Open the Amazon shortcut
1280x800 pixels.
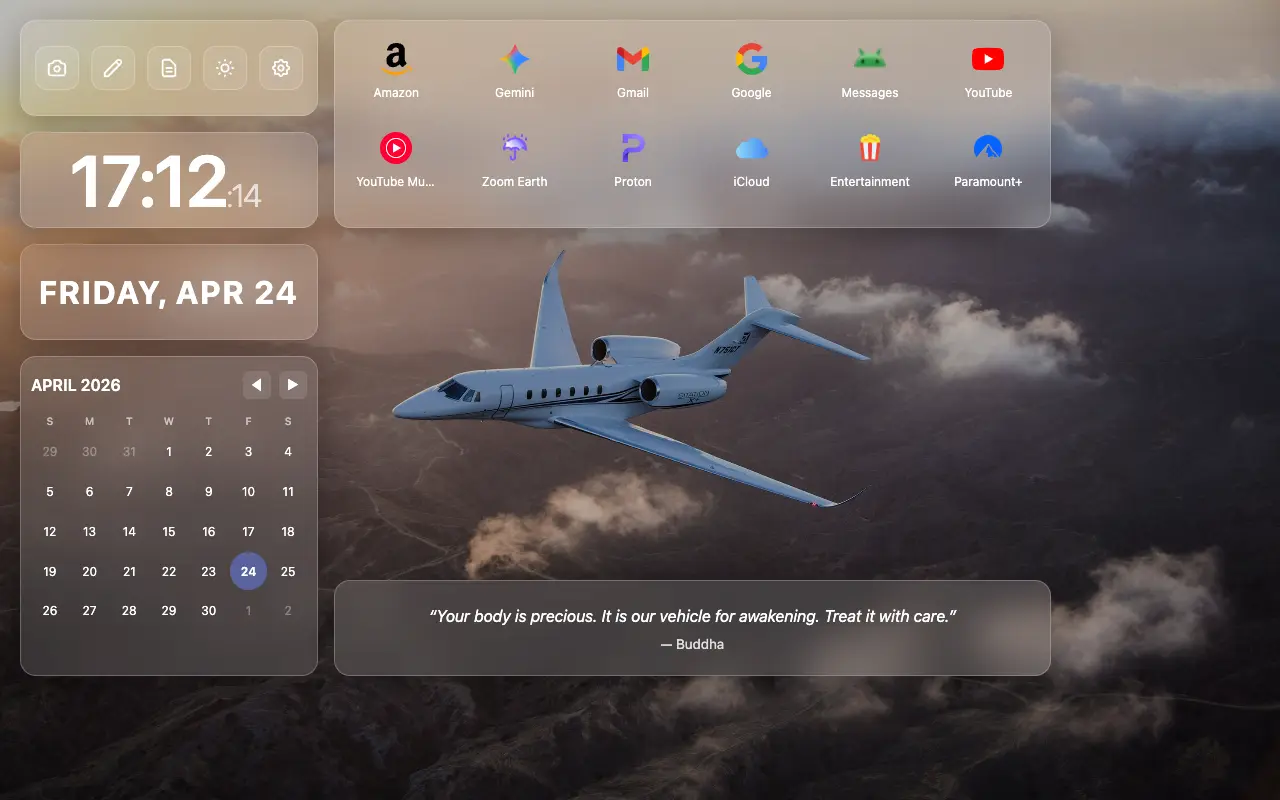(x=396, y=60)
